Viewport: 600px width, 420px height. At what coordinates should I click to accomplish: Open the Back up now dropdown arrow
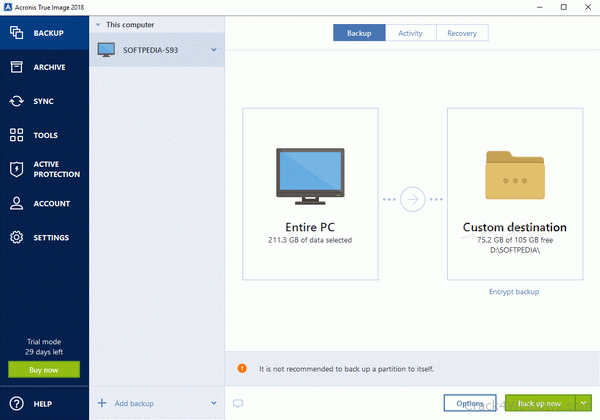pyautogui.click(x=584, y=403)
